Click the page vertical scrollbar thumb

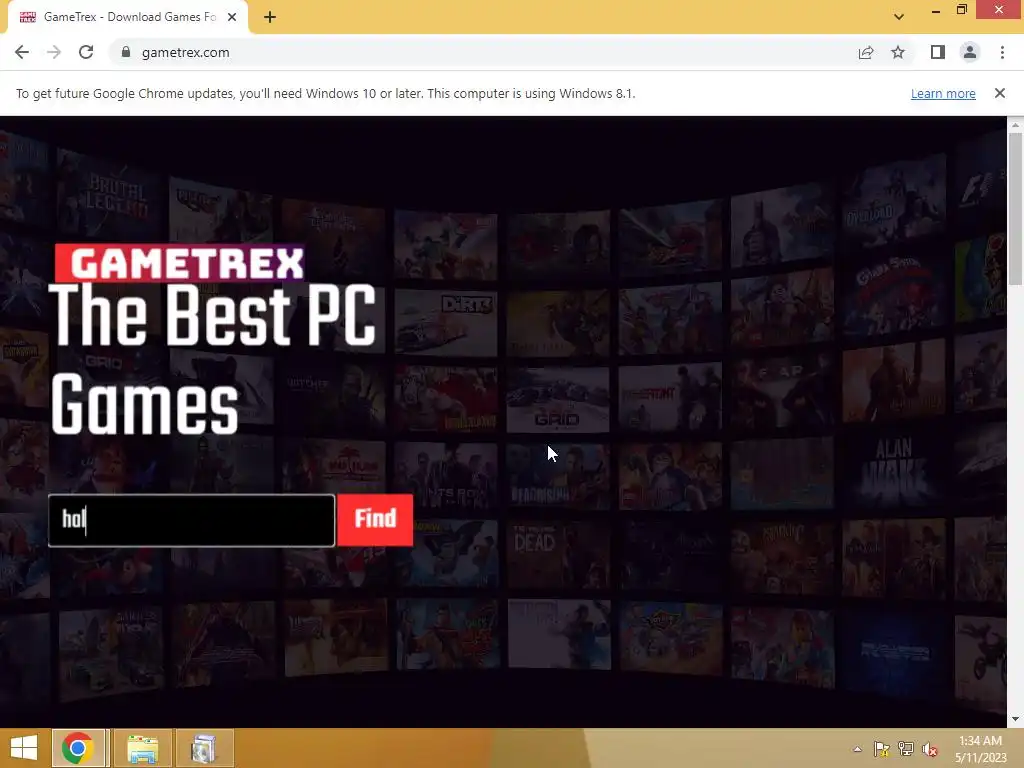(x=1015, y=209)
